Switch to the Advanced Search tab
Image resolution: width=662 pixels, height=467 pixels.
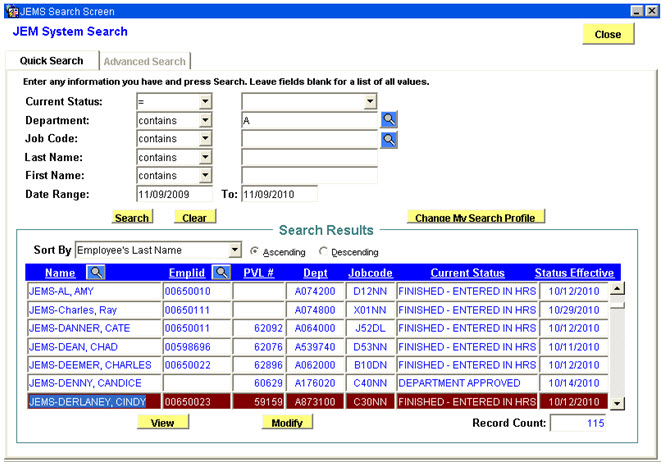tap(144, 62)
